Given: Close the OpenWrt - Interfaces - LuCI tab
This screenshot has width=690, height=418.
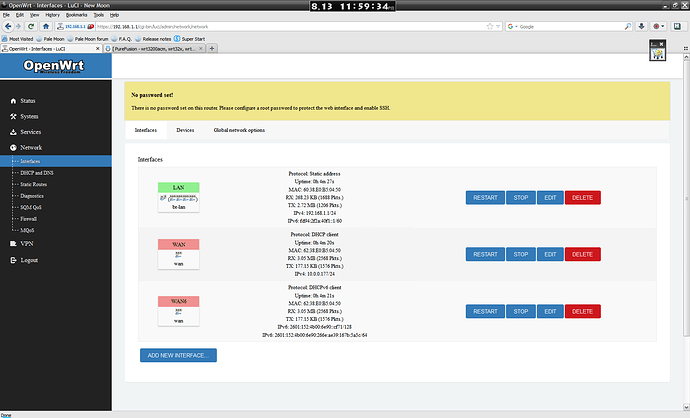Looking at the screenshot, I should pyautogui.click(x=98, y=48).
